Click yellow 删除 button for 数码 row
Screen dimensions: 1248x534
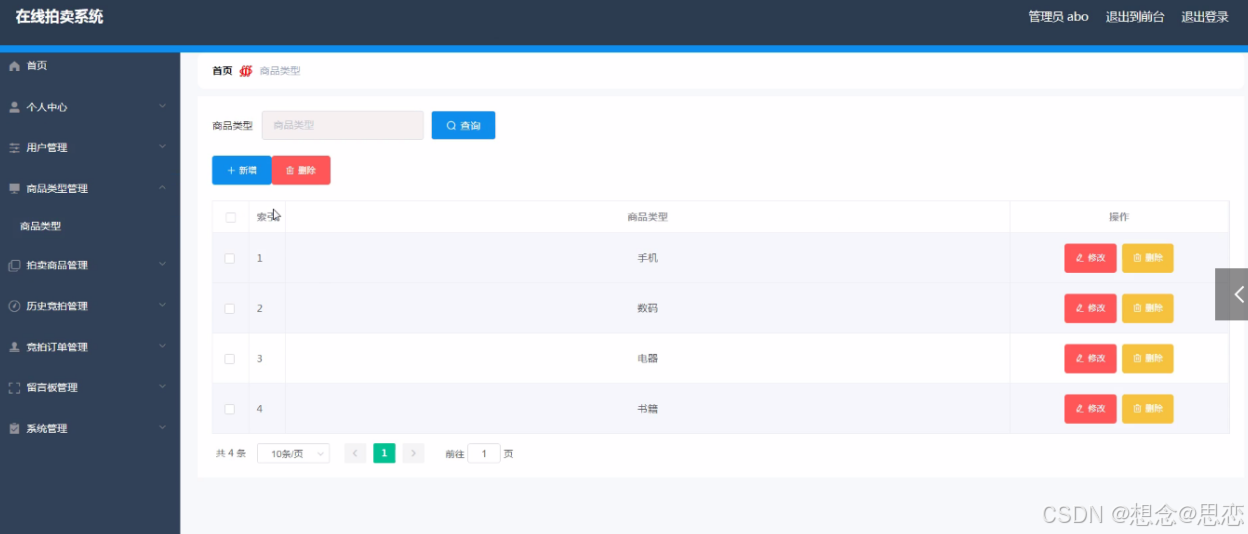click(x=1147, y=308)
